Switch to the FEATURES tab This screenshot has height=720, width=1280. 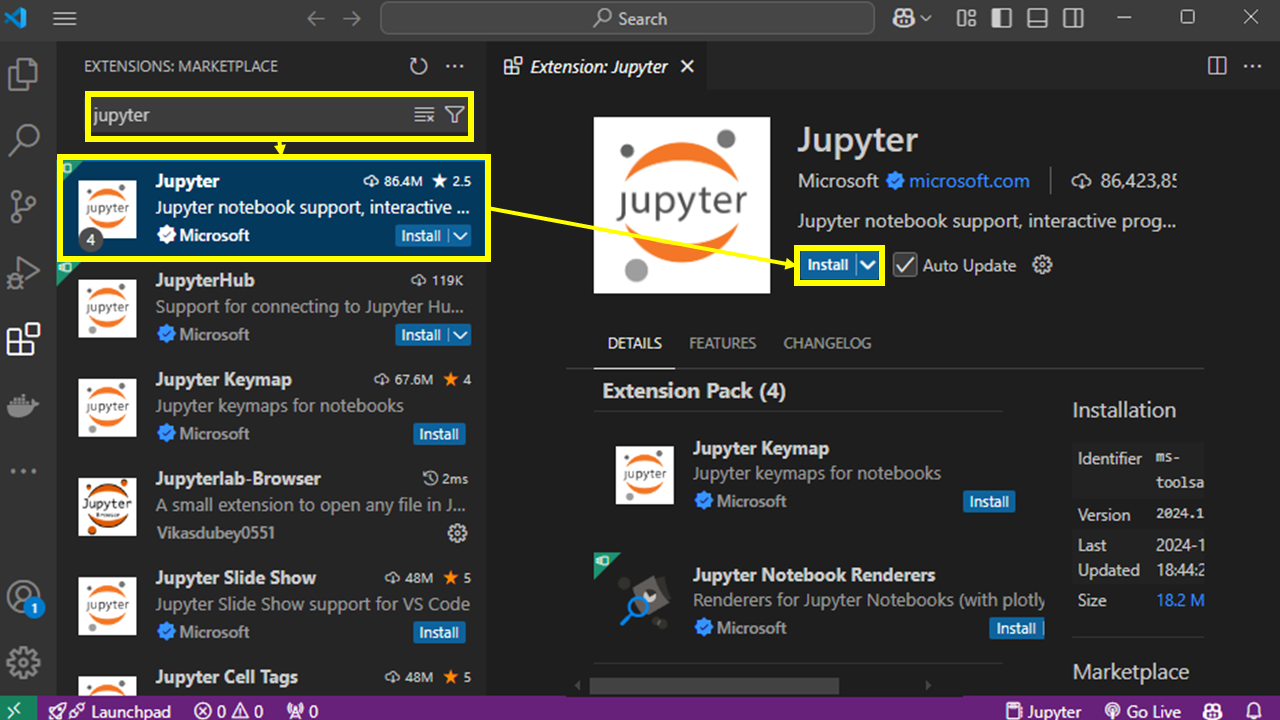tap(722, 343)
